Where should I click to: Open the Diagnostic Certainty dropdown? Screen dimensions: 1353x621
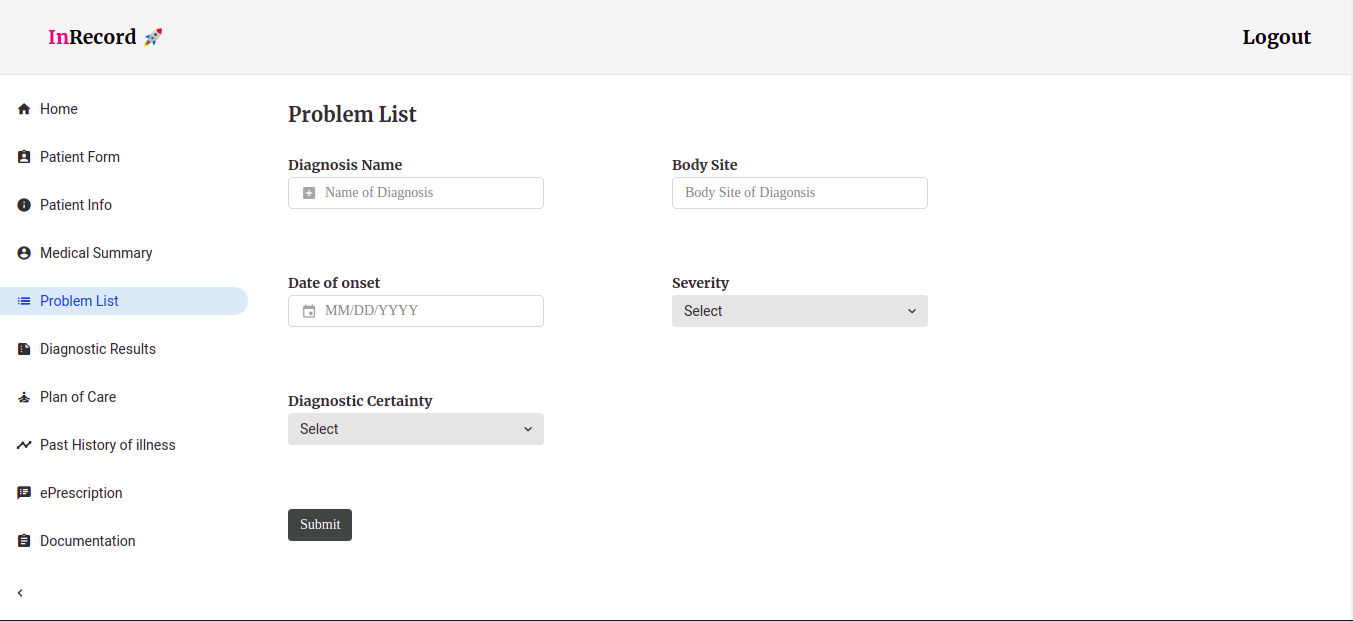tap(416, 429)
